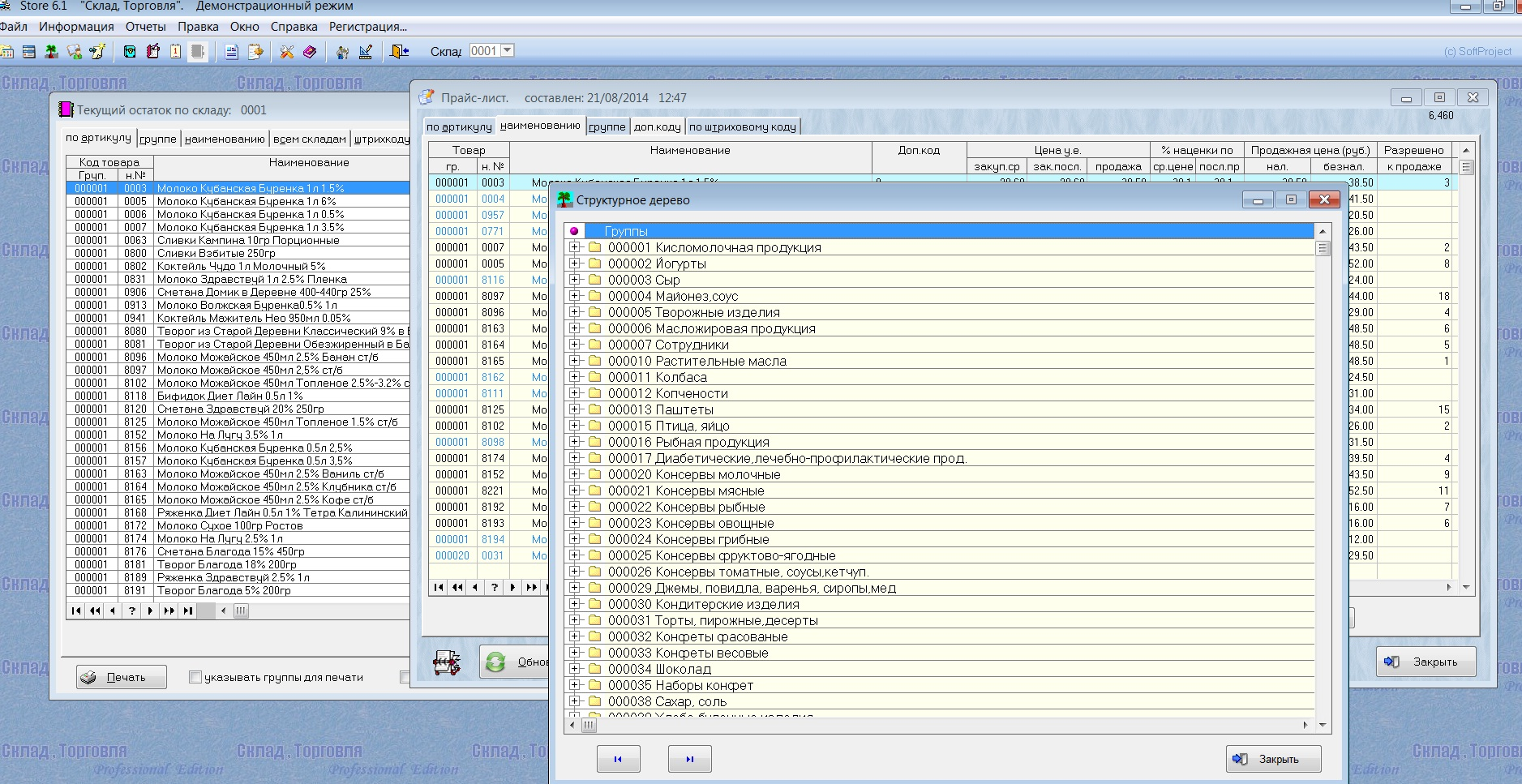This screenshot has height=784, width=1522.
Task: Click the palm tree structure tree toolbar icon
Action: tap(51, 52)
